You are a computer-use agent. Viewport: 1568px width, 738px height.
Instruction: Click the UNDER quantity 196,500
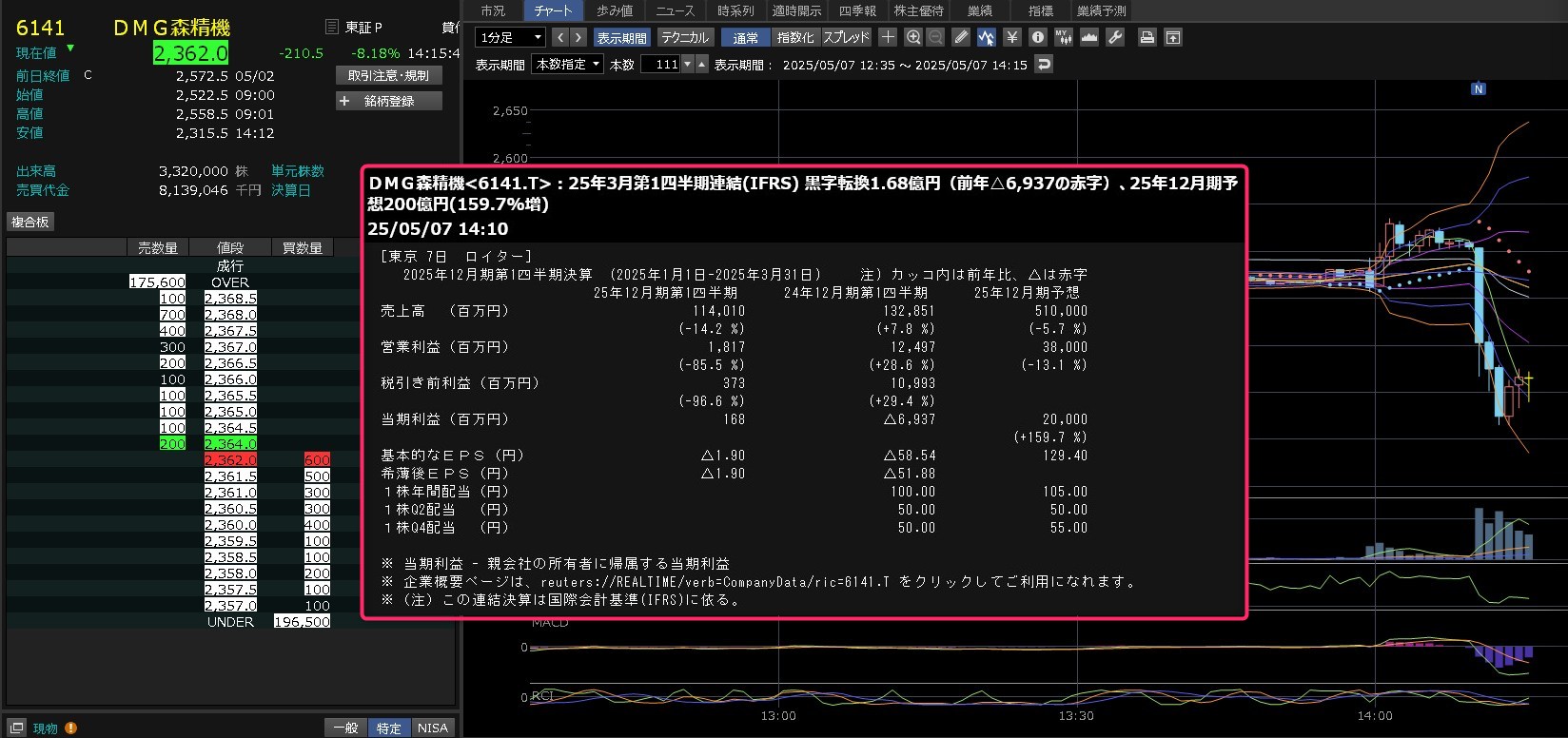pyautogui.click(x=302, y=622)
